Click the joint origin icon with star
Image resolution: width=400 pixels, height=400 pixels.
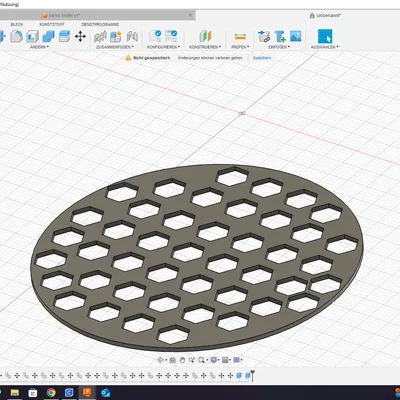tap(116, 36)
